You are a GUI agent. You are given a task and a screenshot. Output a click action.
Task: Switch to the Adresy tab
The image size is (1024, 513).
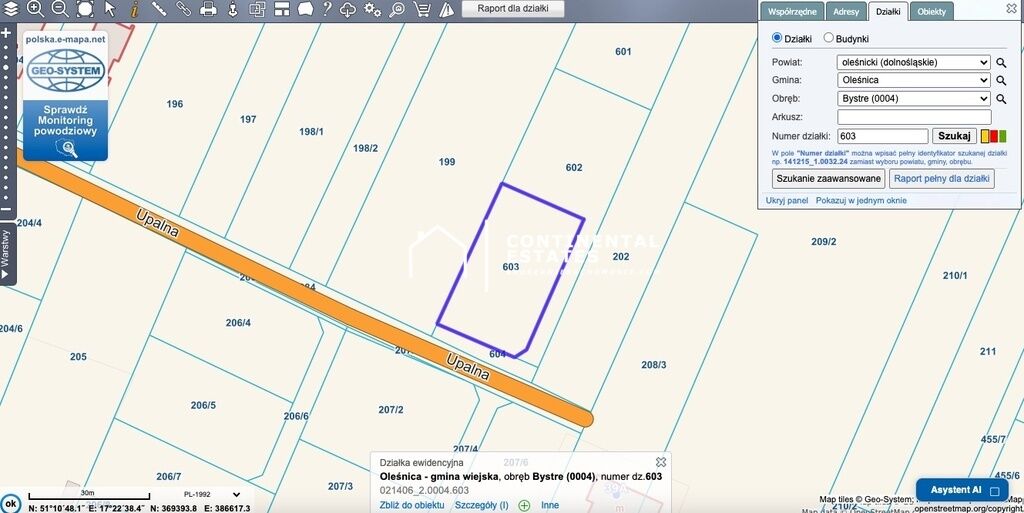[846, 11]
